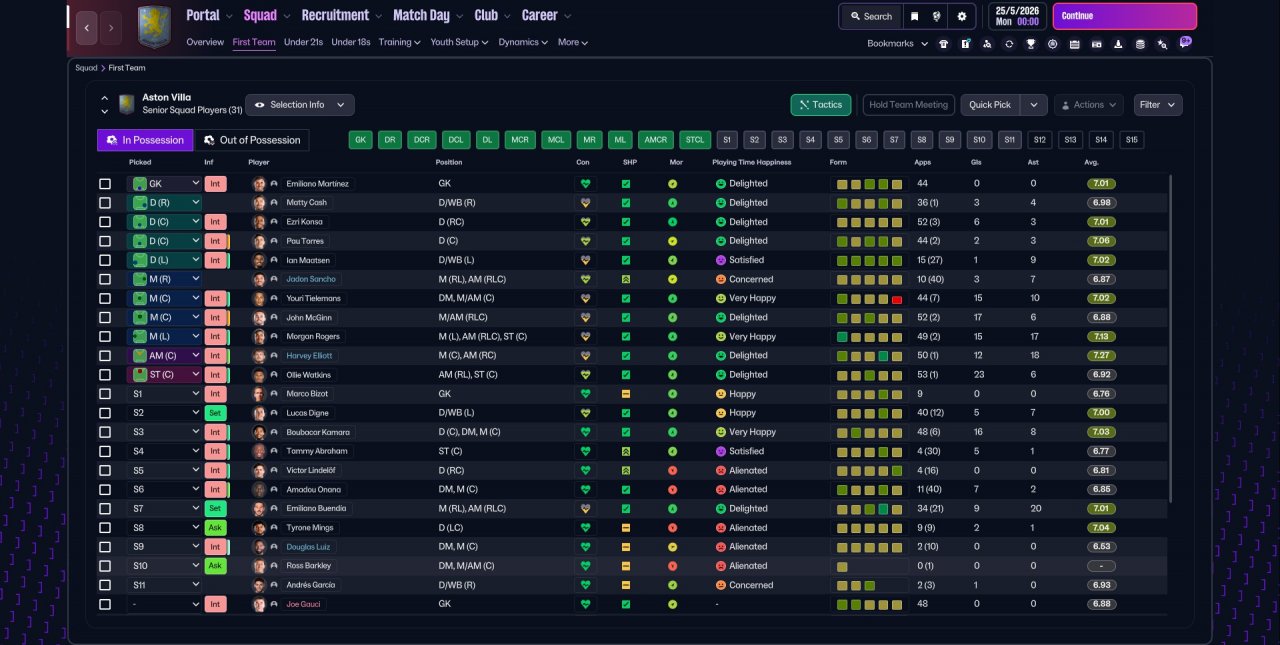
Task: Click Youri Tielemans' form squares bar
Action: point(870,299)
